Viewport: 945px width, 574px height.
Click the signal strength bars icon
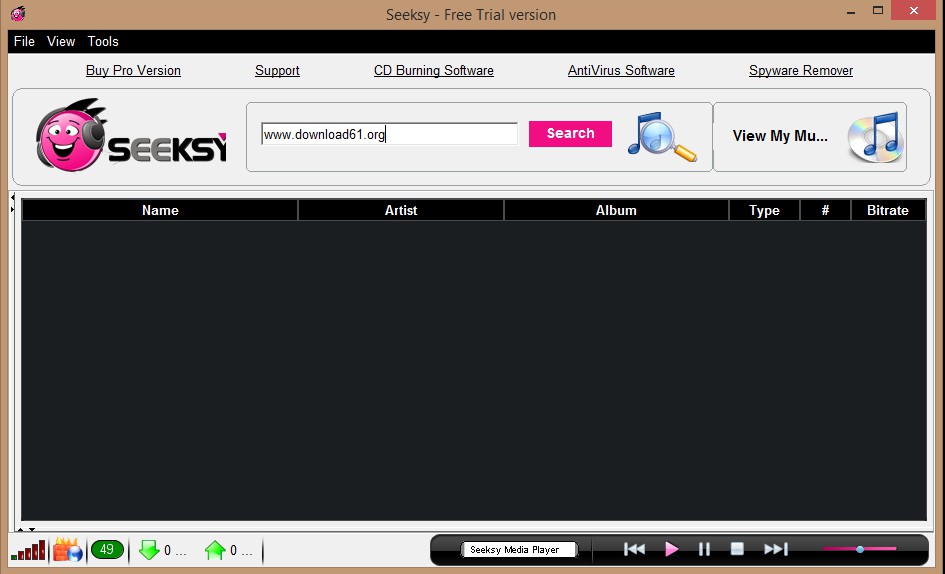pos(28,550)
